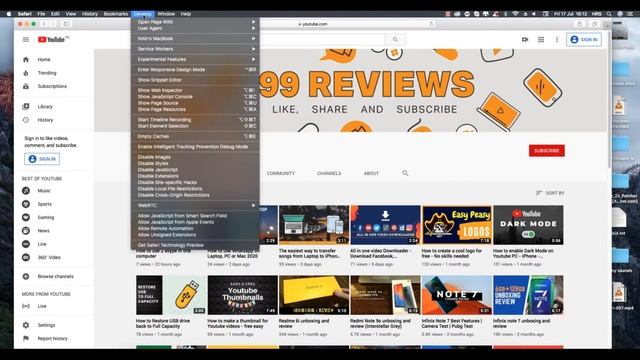Click Sign In button in header
Screen dimensions: 640x360
(x=584, y=40)
